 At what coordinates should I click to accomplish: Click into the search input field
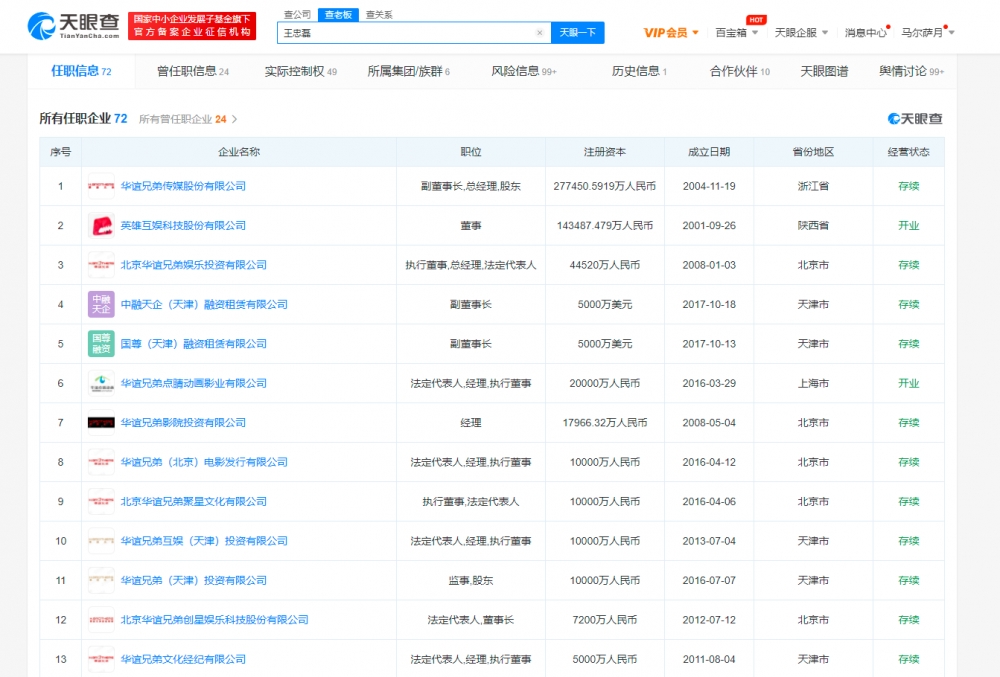click(x=405, y=33)
